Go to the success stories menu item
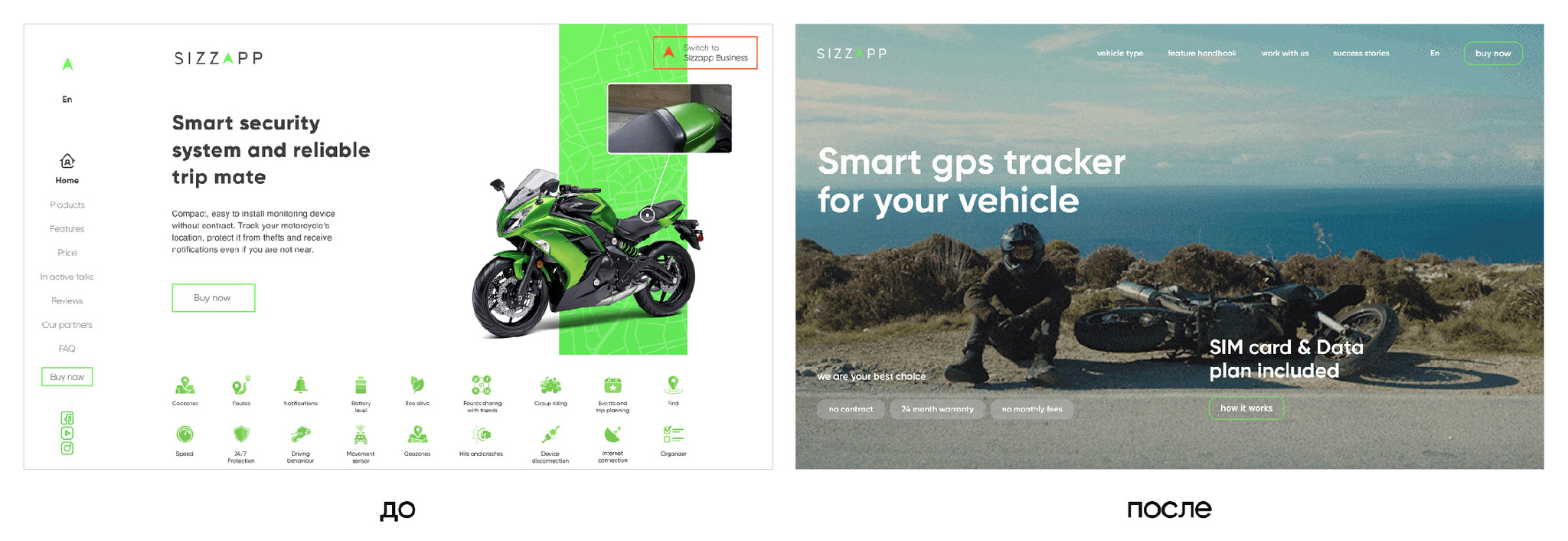The height and width of the screenshot is (541, 1568). [1361, 54]
